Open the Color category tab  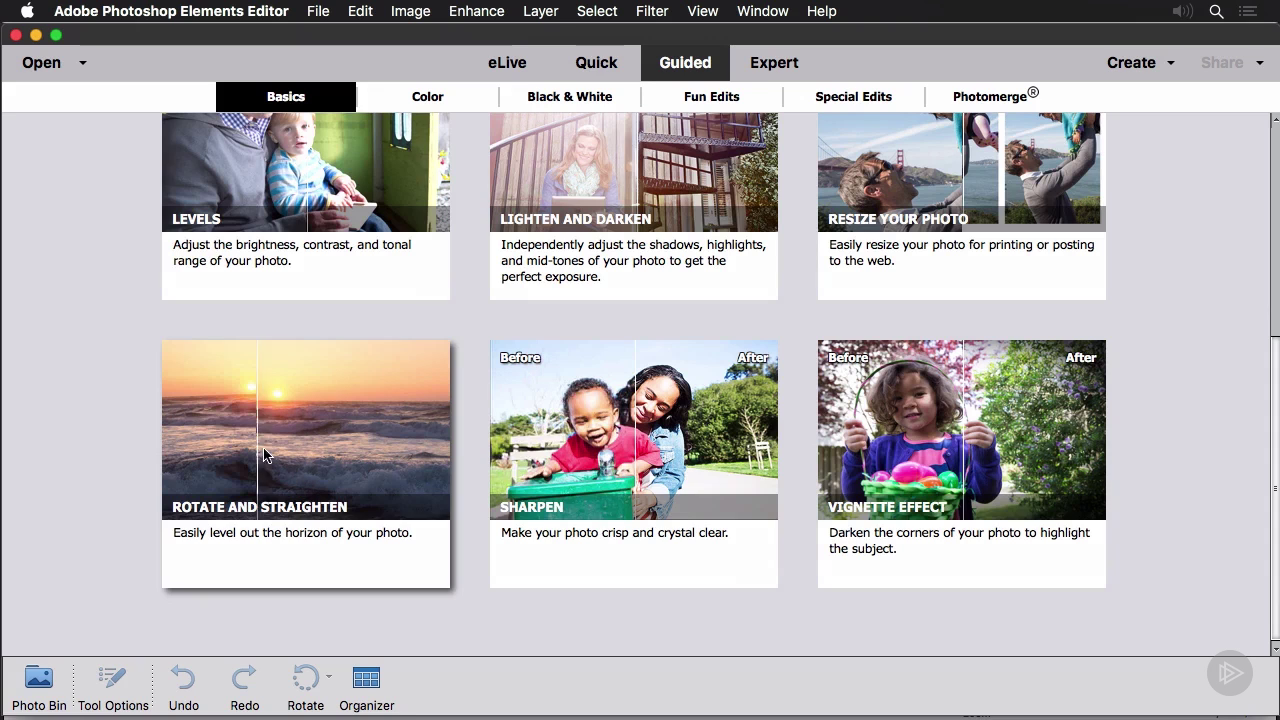click(427, 96)
